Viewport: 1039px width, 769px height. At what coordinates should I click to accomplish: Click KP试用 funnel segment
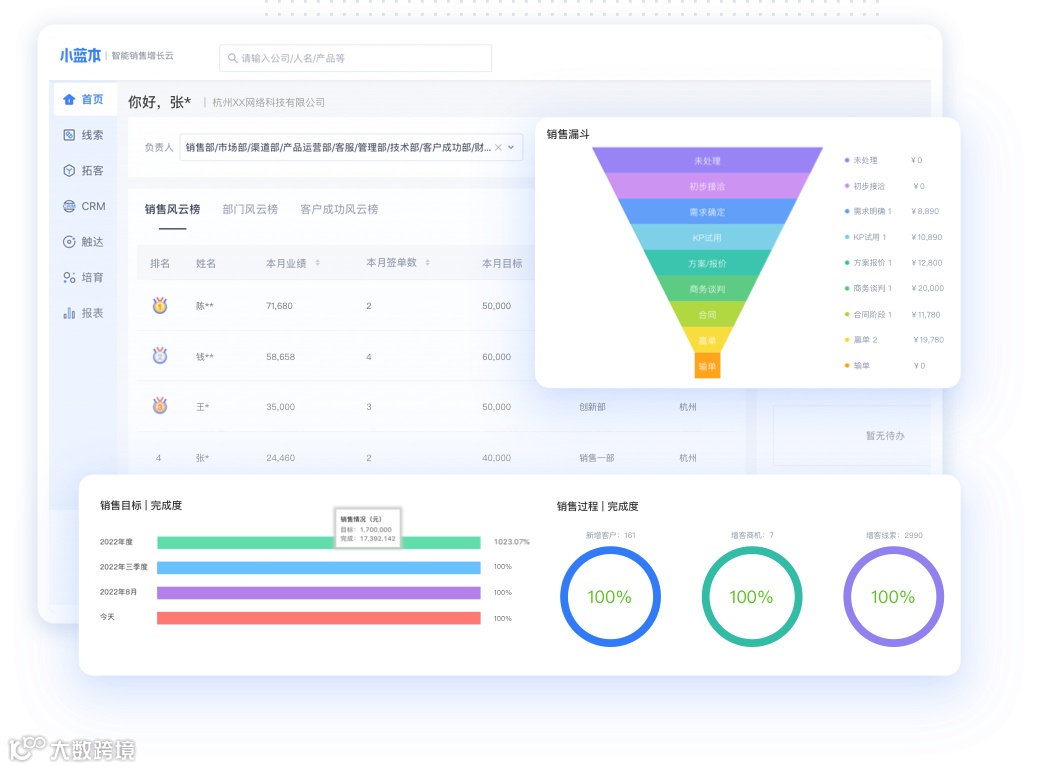(707, 237)
